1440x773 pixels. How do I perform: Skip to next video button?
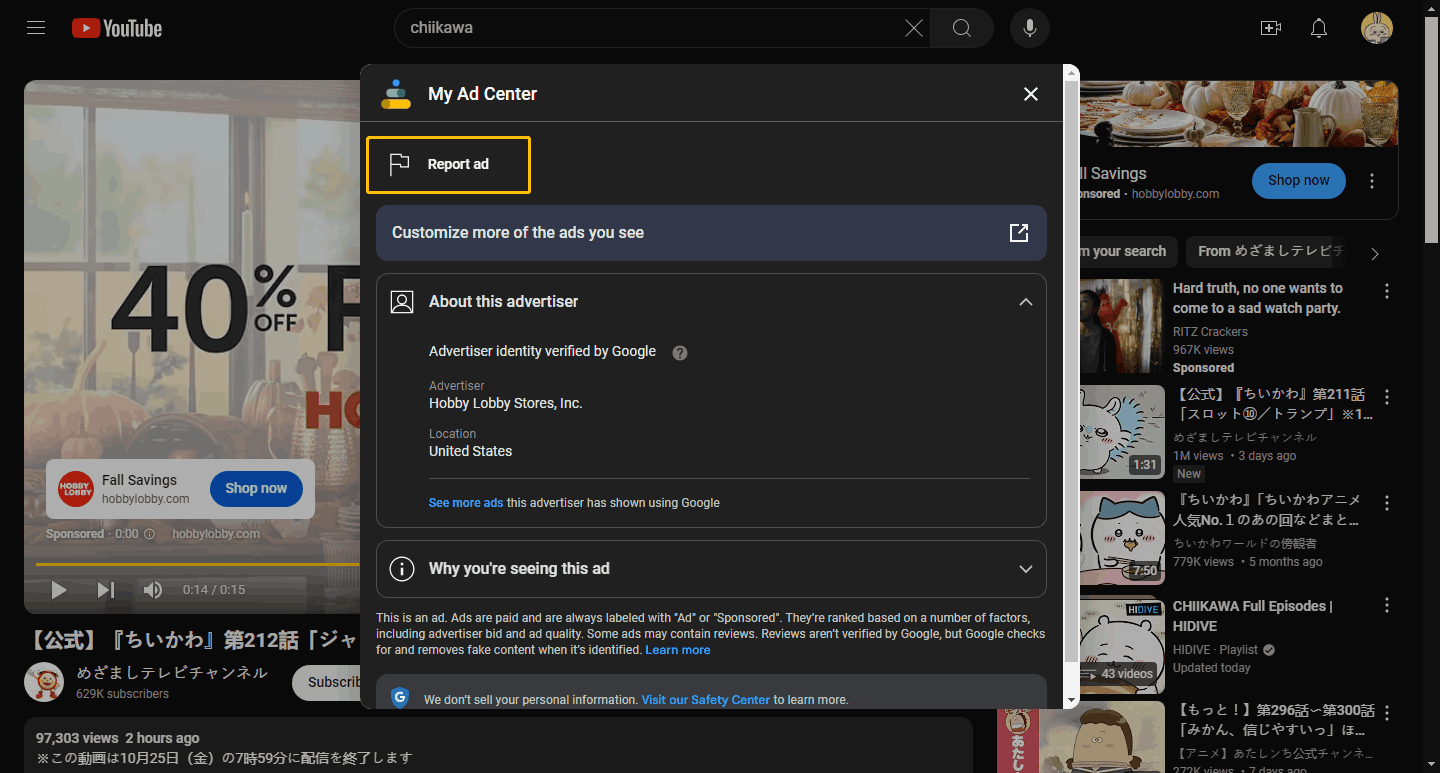click(106, 590)
